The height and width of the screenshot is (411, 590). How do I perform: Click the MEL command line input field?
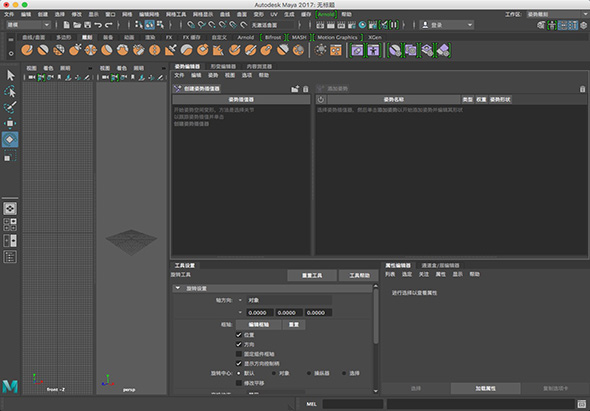(353, 404)
